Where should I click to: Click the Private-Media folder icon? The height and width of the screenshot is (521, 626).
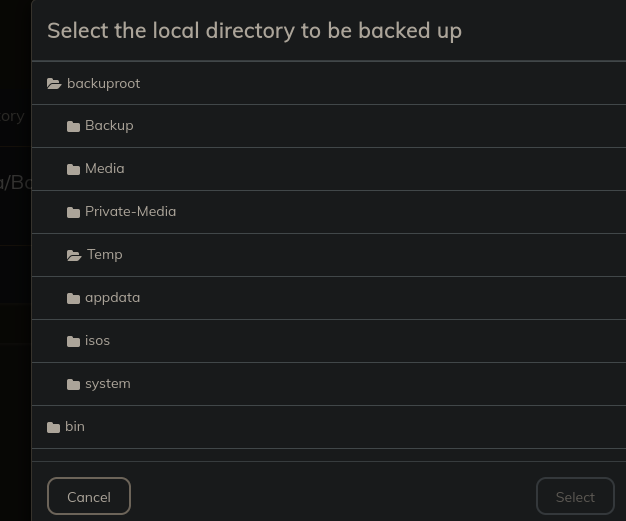[73, 212]
